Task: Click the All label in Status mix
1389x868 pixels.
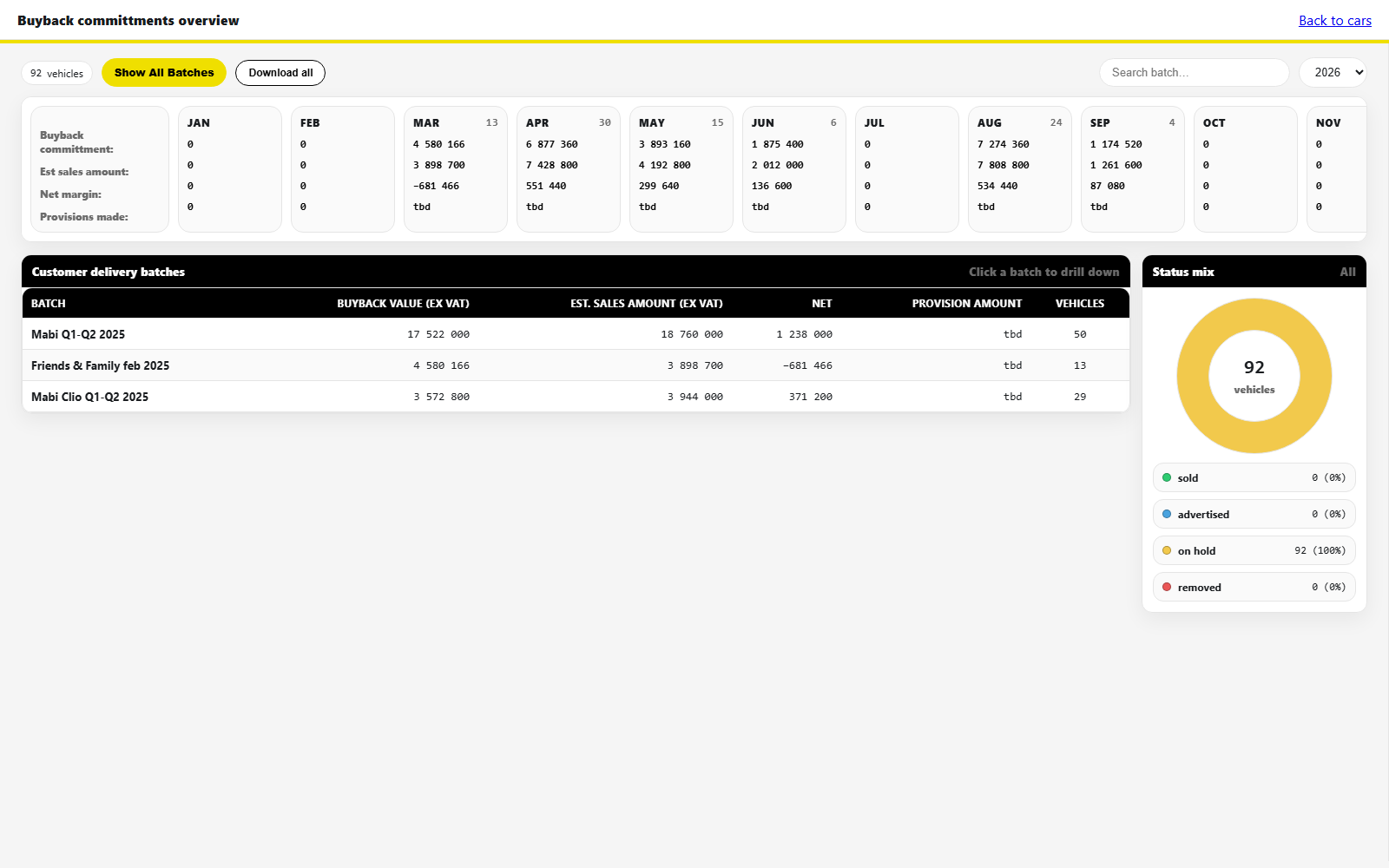Action: coord(1347,272)
